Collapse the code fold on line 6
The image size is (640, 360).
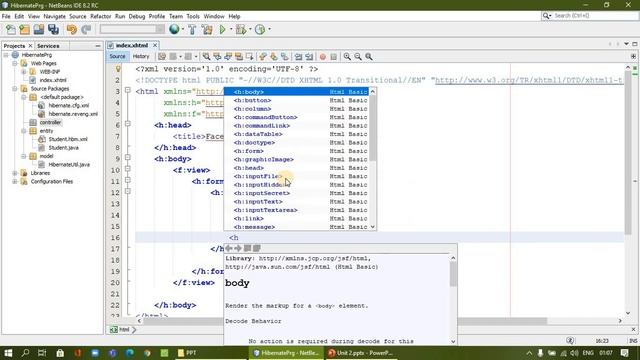pos(128,124)
